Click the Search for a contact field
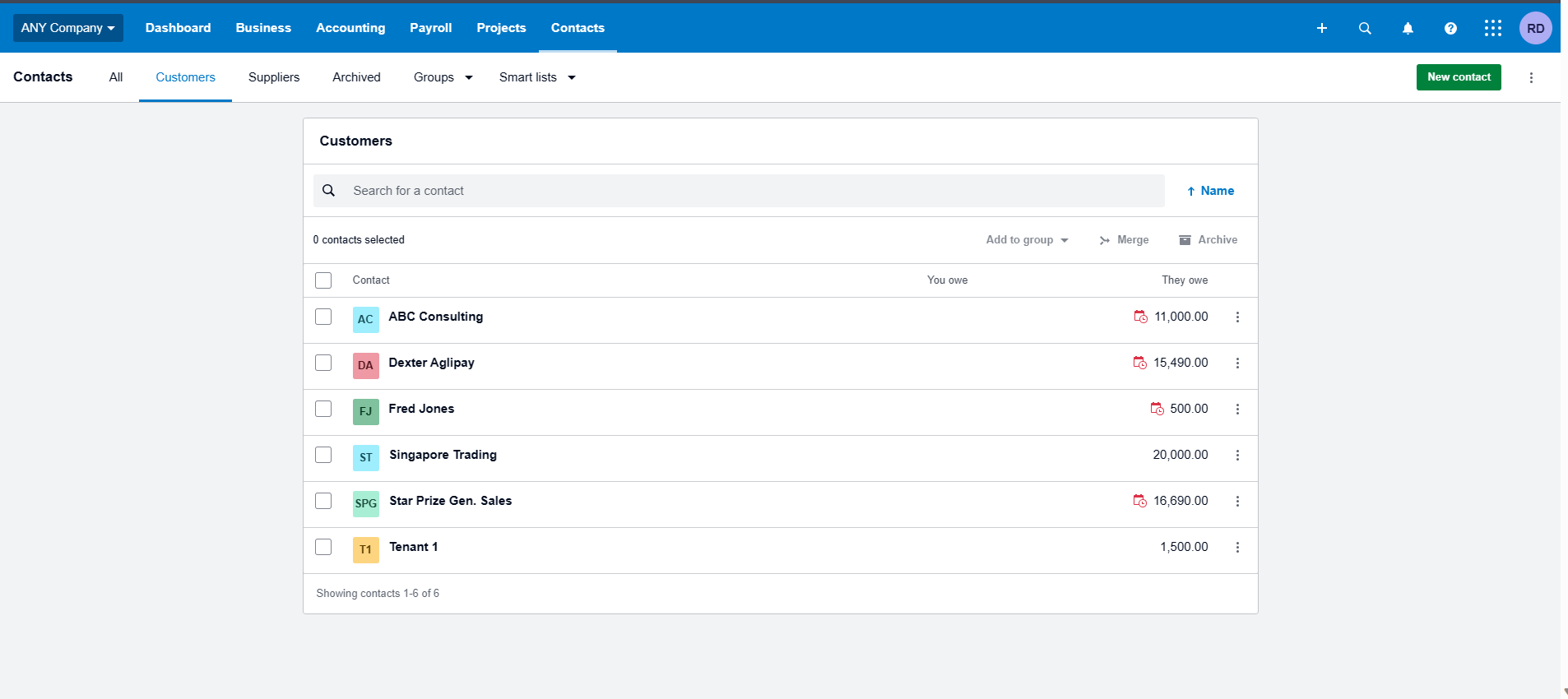Image resolution: width=1568 pixels, height=699 pixels. 739,191
